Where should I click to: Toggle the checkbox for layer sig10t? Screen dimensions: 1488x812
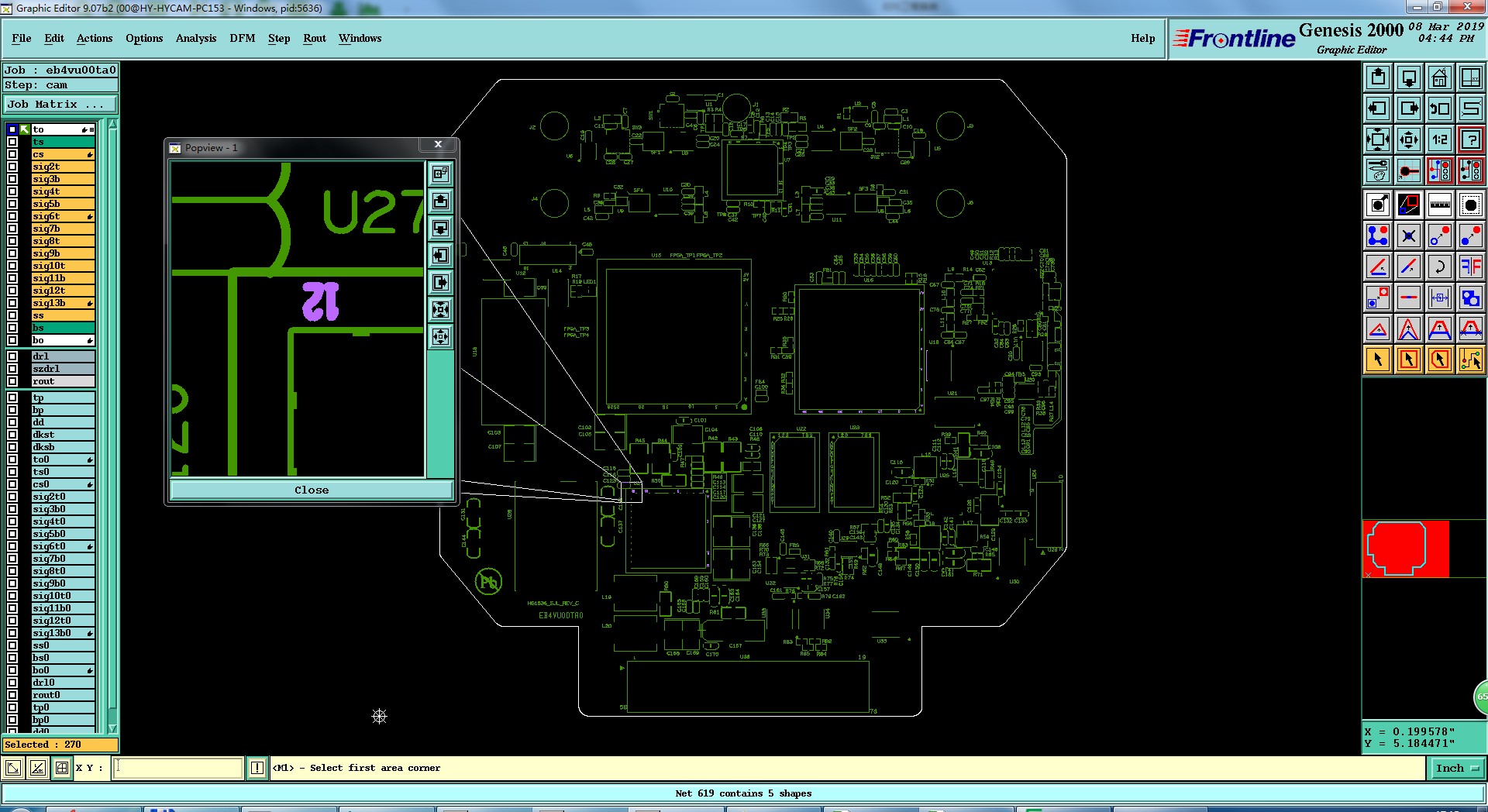[x=12, y=266]
